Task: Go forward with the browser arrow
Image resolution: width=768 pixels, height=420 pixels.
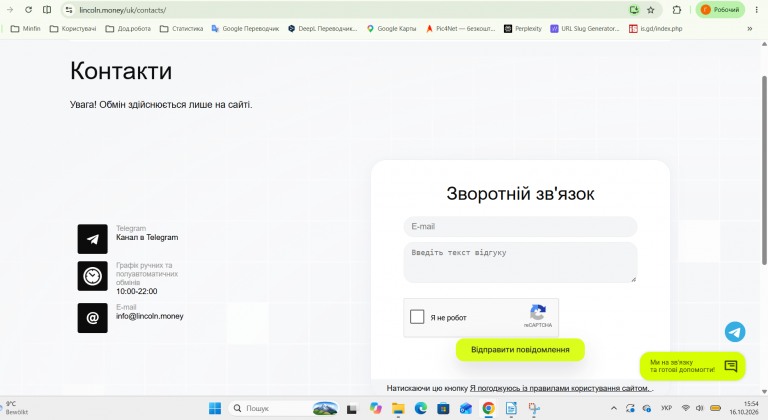Action: 10,10
